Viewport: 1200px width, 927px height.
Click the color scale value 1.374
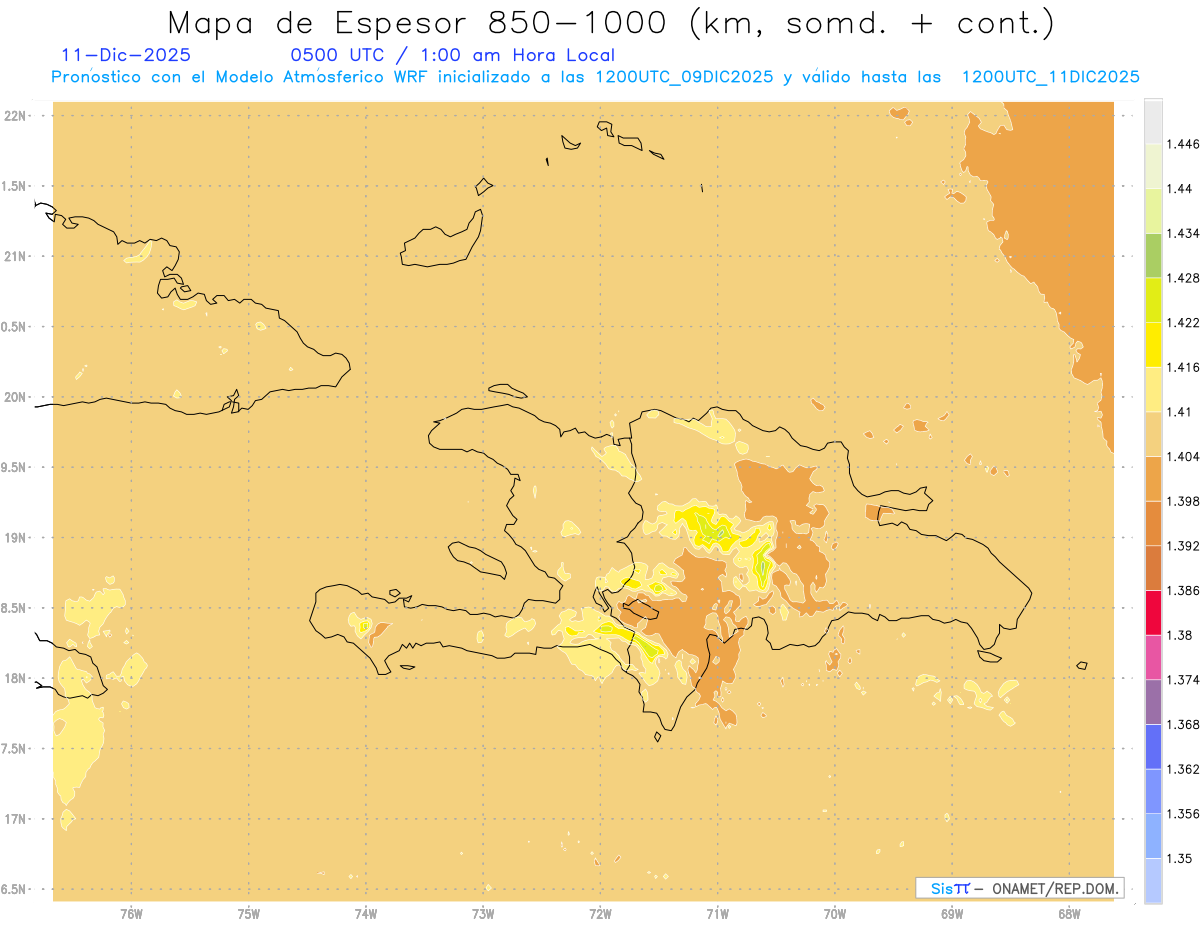click(1185, 680)
